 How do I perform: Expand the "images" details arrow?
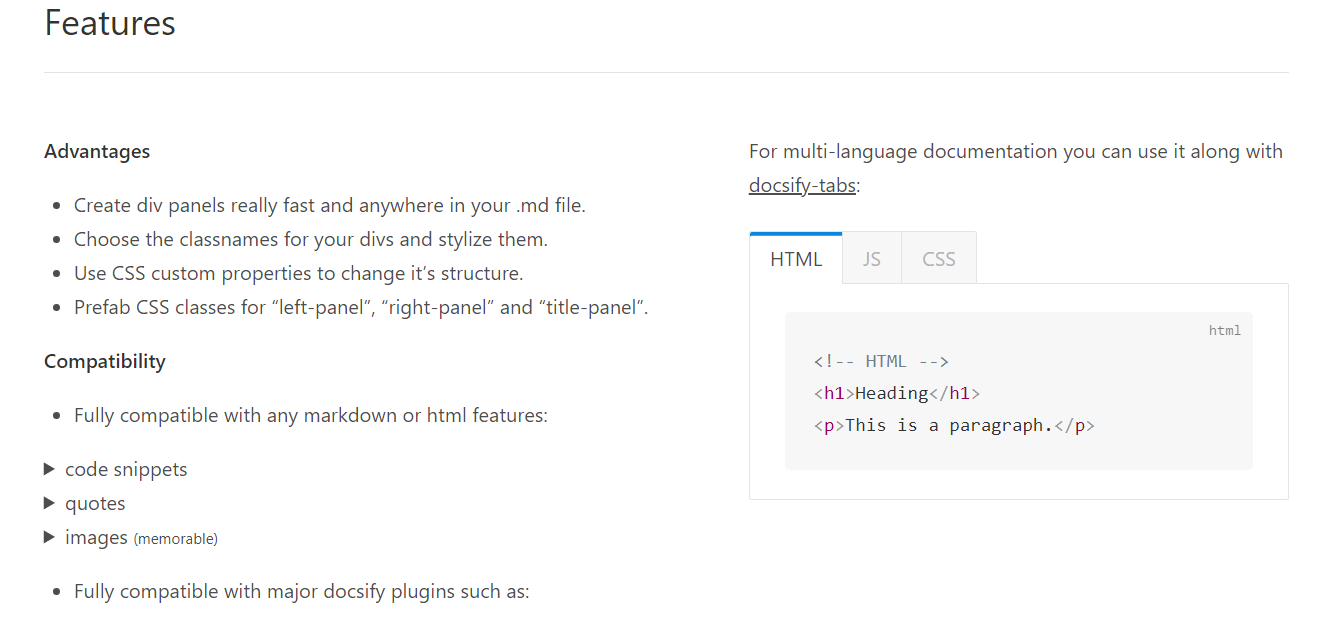point(50,537)
